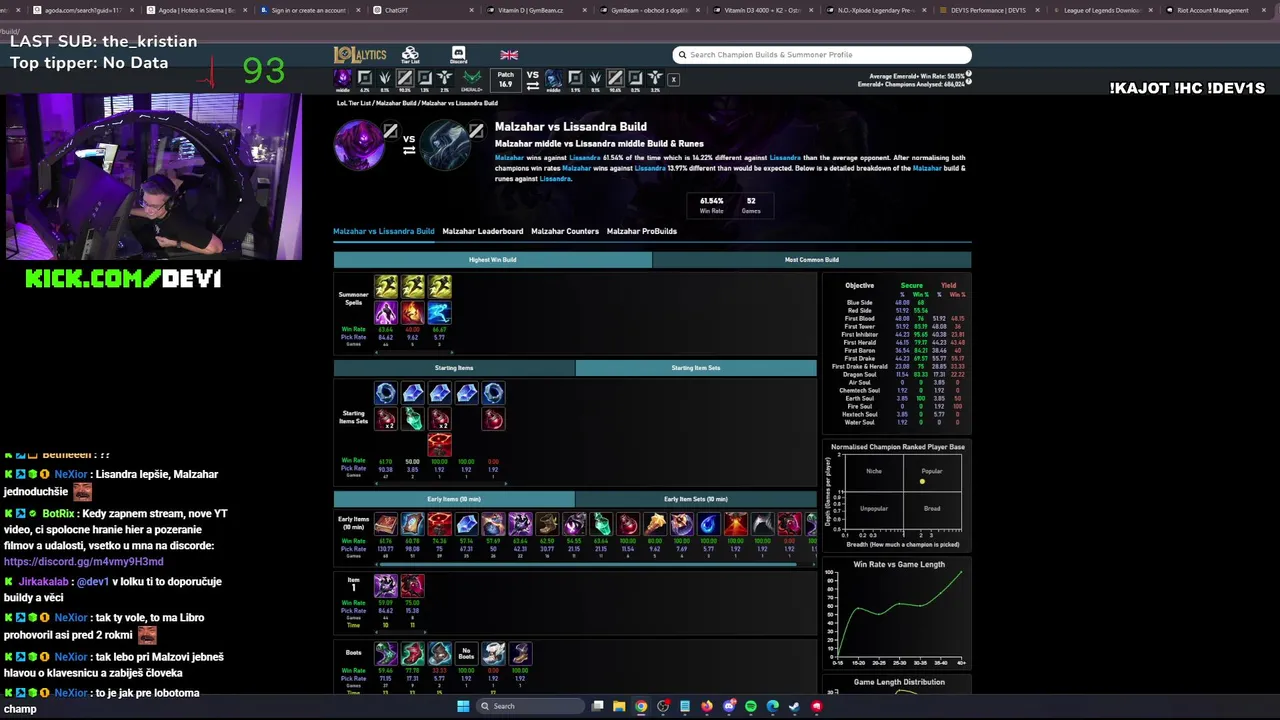The height and width of the screenshot is (720, 1280).
Task: Click the large Malzahar champion portrait
Action: (358, 144)
